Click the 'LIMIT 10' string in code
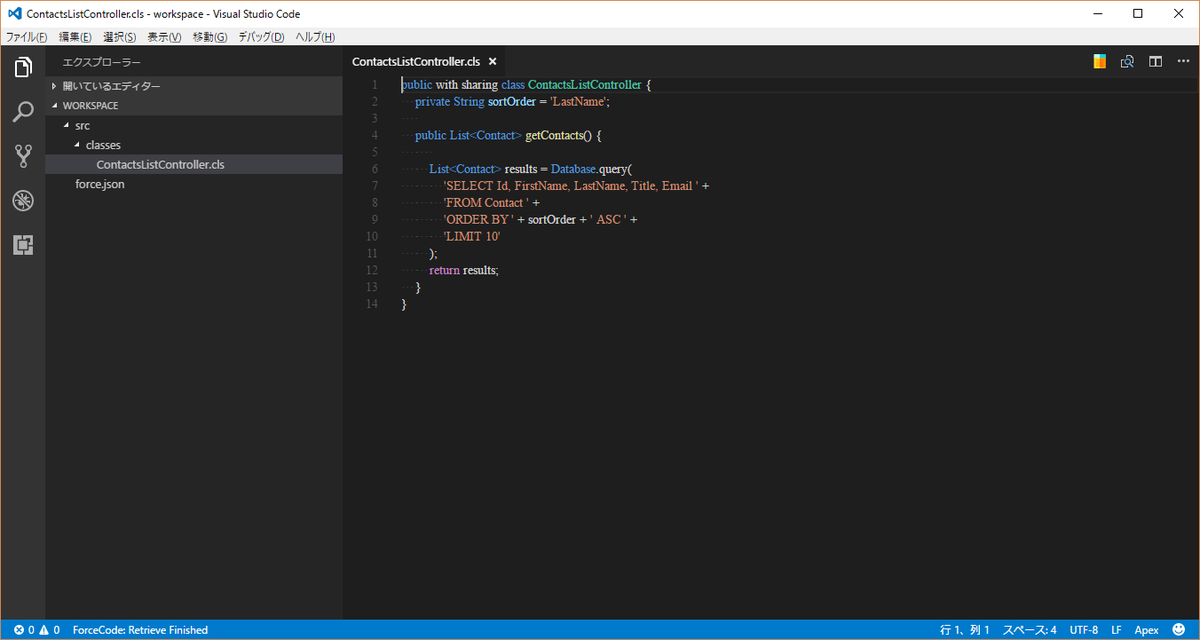This screenshot has width=1200, height=640. click(472, 236)
